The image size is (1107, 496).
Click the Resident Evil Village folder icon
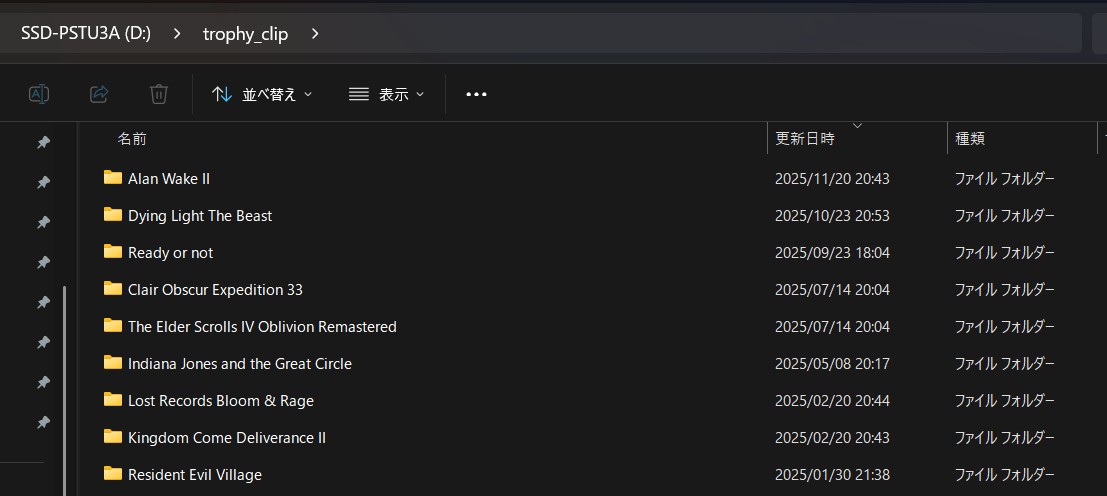coord(112,474)
